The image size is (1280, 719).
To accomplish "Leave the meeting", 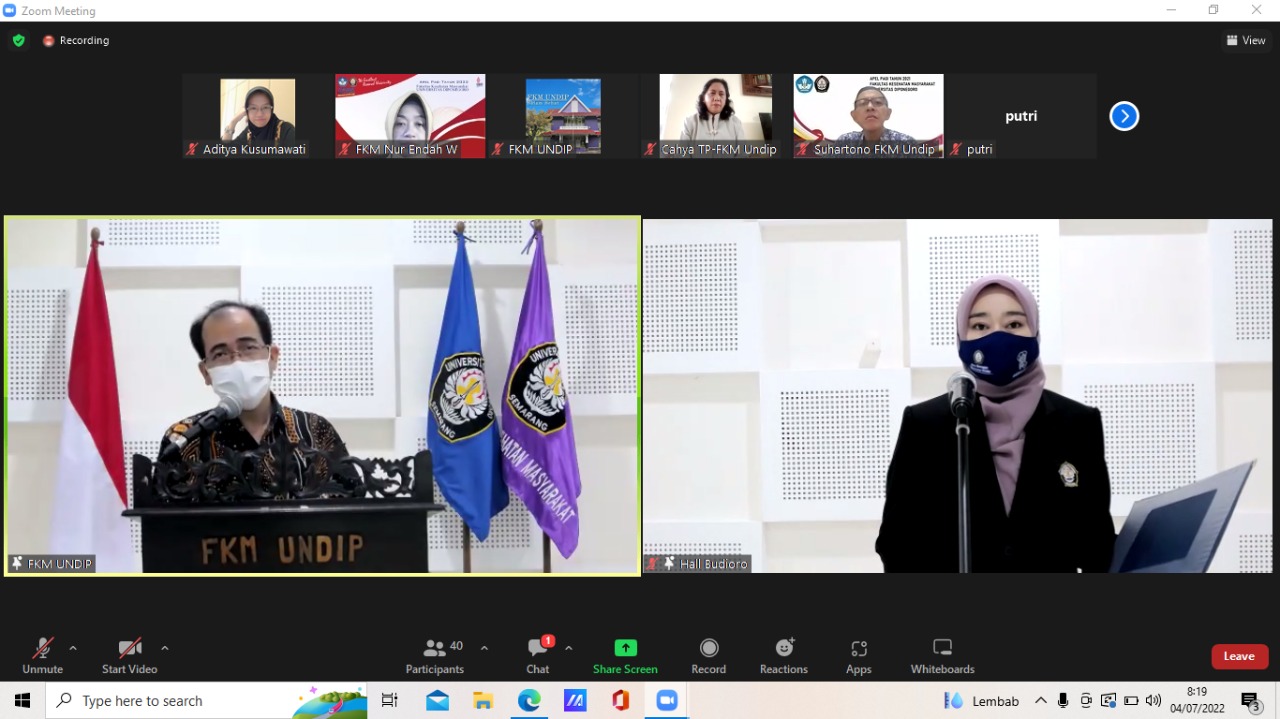I will (x=1239, y=656).
